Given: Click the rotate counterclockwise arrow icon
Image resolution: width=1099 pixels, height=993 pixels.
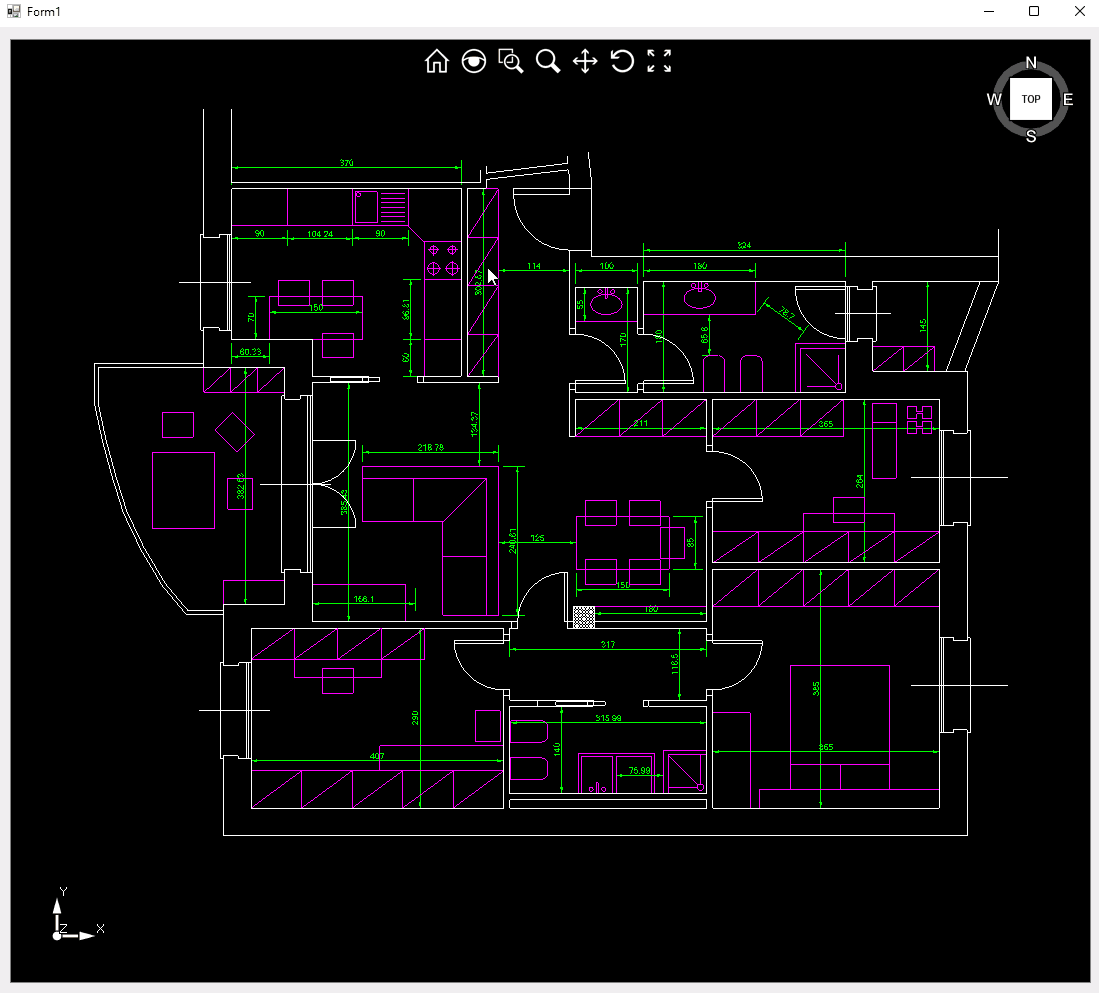Looking at the screenshot, I should click(x=622, y=62).
